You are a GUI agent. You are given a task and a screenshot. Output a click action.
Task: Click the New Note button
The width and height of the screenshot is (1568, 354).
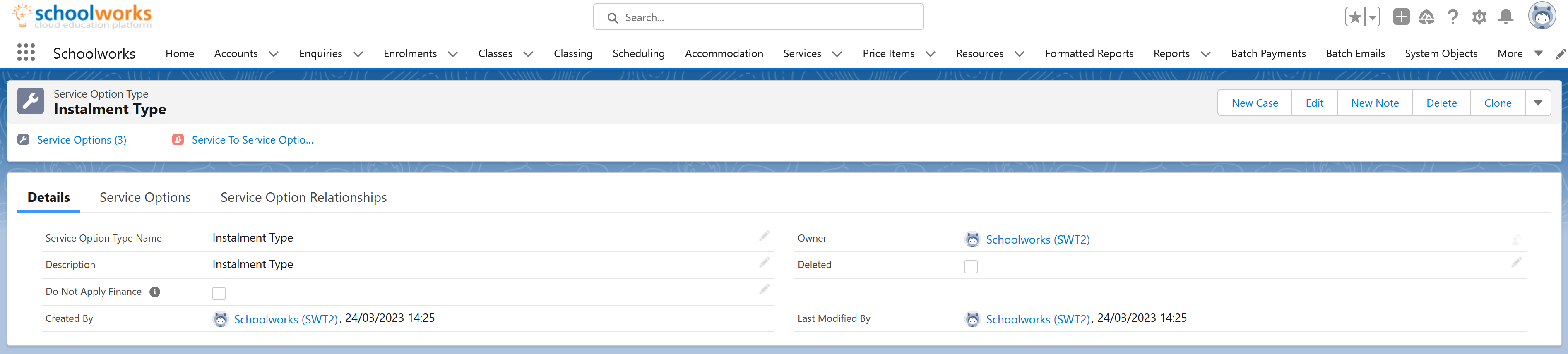pyautogui.click(x=1374, y=103)
